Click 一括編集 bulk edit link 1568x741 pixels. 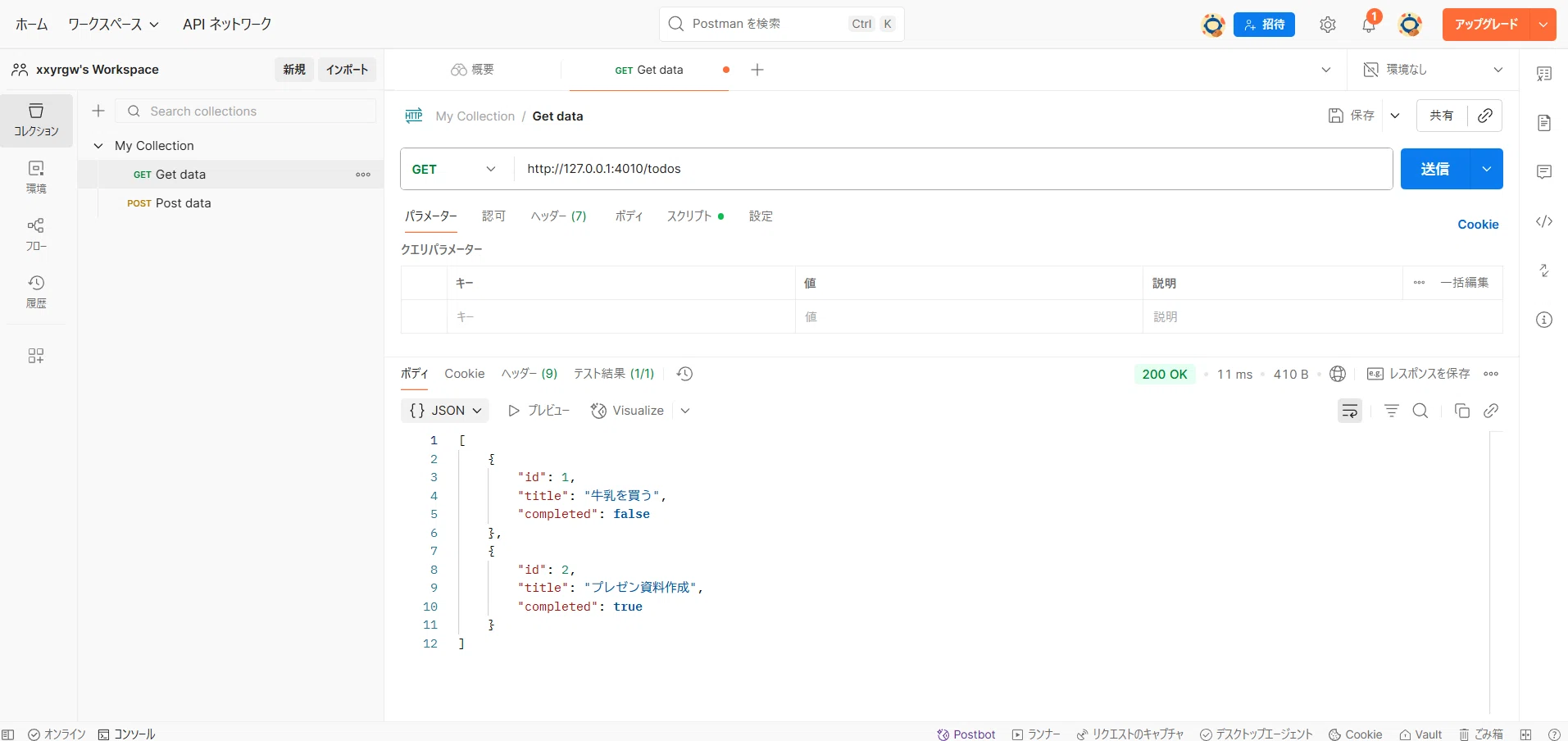click(x=1465, y=283)
